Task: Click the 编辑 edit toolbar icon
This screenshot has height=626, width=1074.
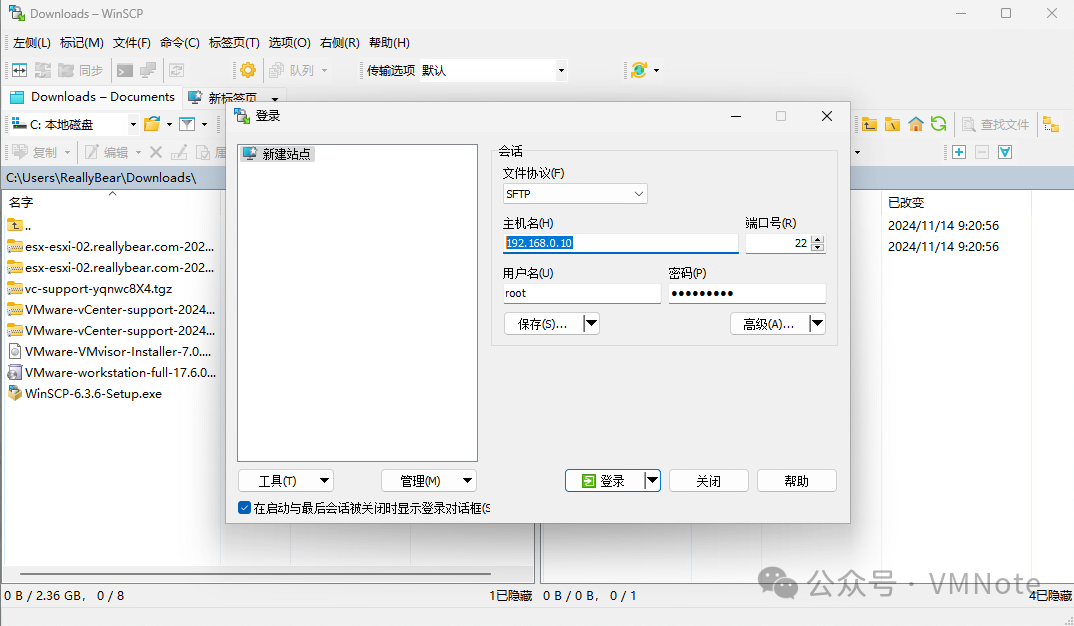Action: 108,152
